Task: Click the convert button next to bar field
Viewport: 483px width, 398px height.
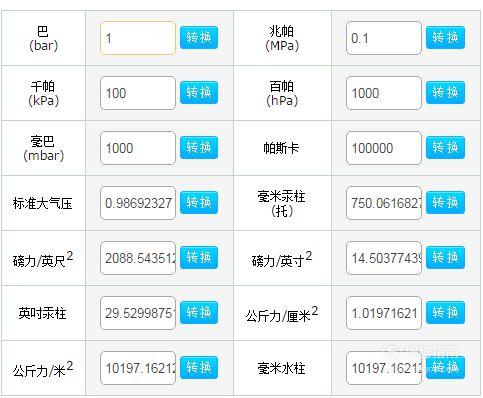Action: coord(199,38)
